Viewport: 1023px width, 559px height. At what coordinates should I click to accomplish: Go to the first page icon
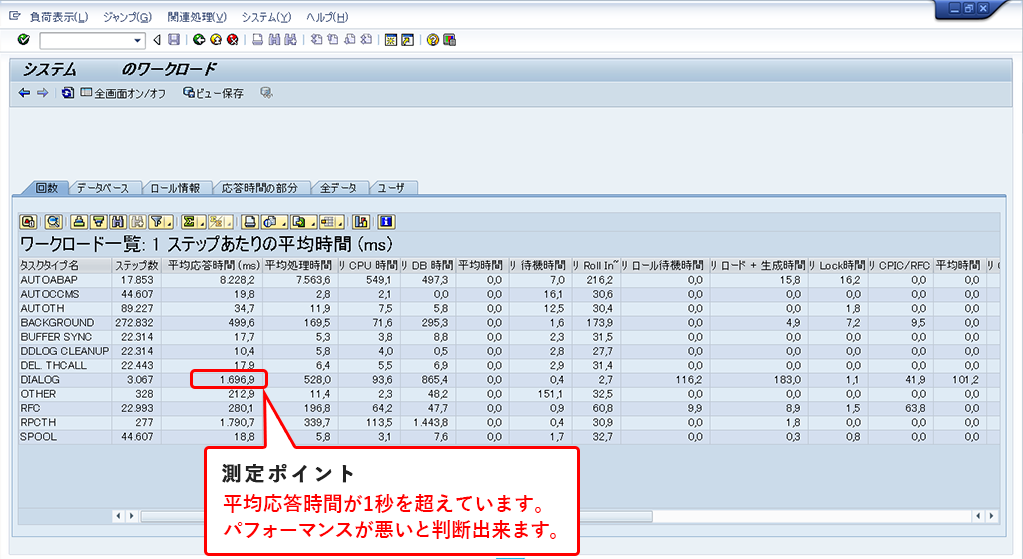pyautogui.click(x=316, y=40)
